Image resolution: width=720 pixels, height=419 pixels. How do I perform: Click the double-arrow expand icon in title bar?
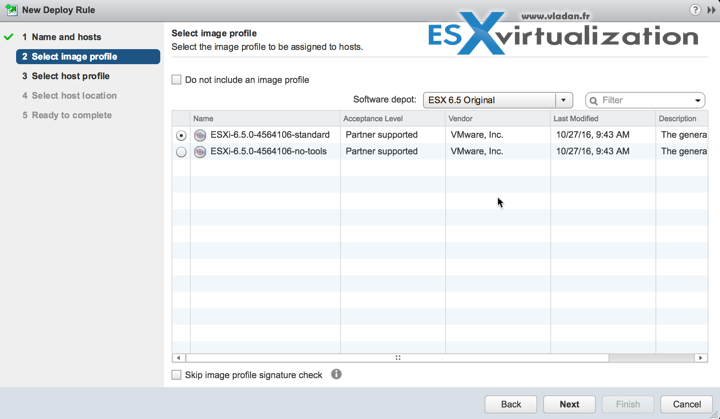click(711, 10)
